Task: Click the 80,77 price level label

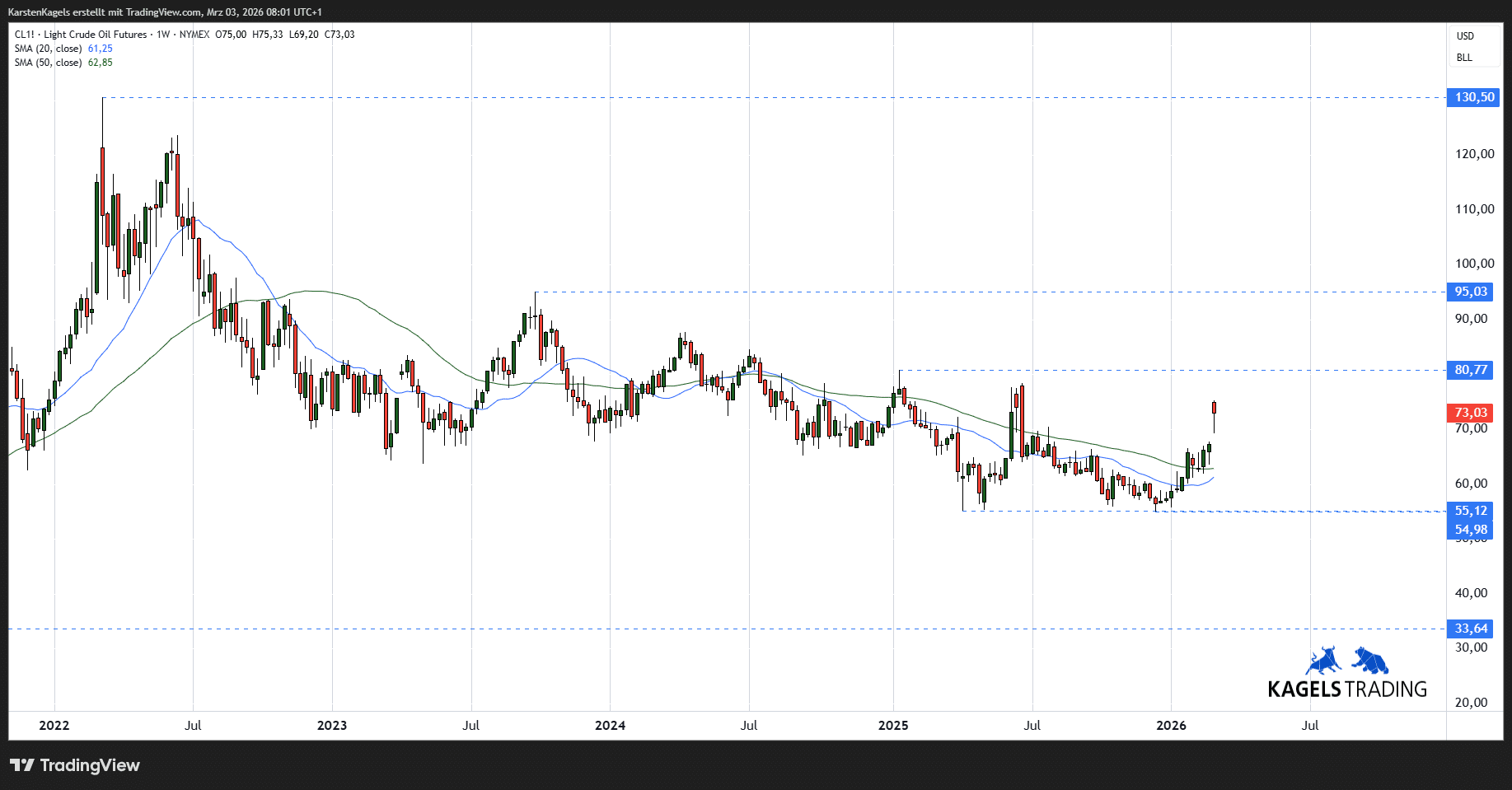Action: click(1471, 370)
